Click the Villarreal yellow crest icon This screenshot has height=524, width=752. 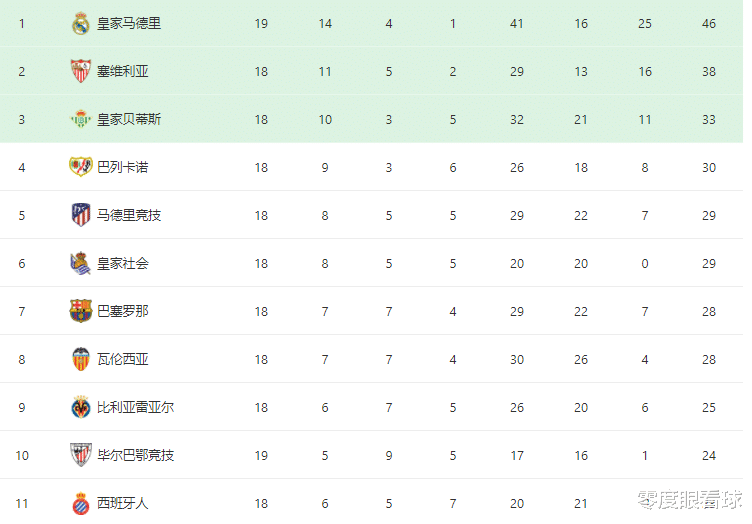81,407
